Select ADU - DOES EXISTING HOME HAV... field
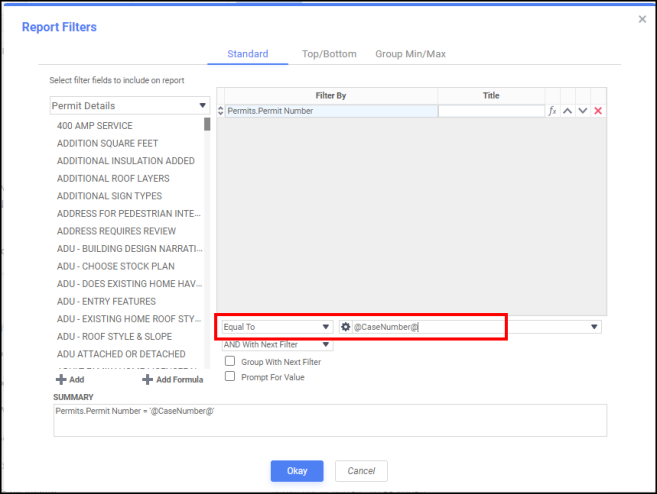Image resolution: width=657 pixels, height=494 pixels. tap(129, 284)
